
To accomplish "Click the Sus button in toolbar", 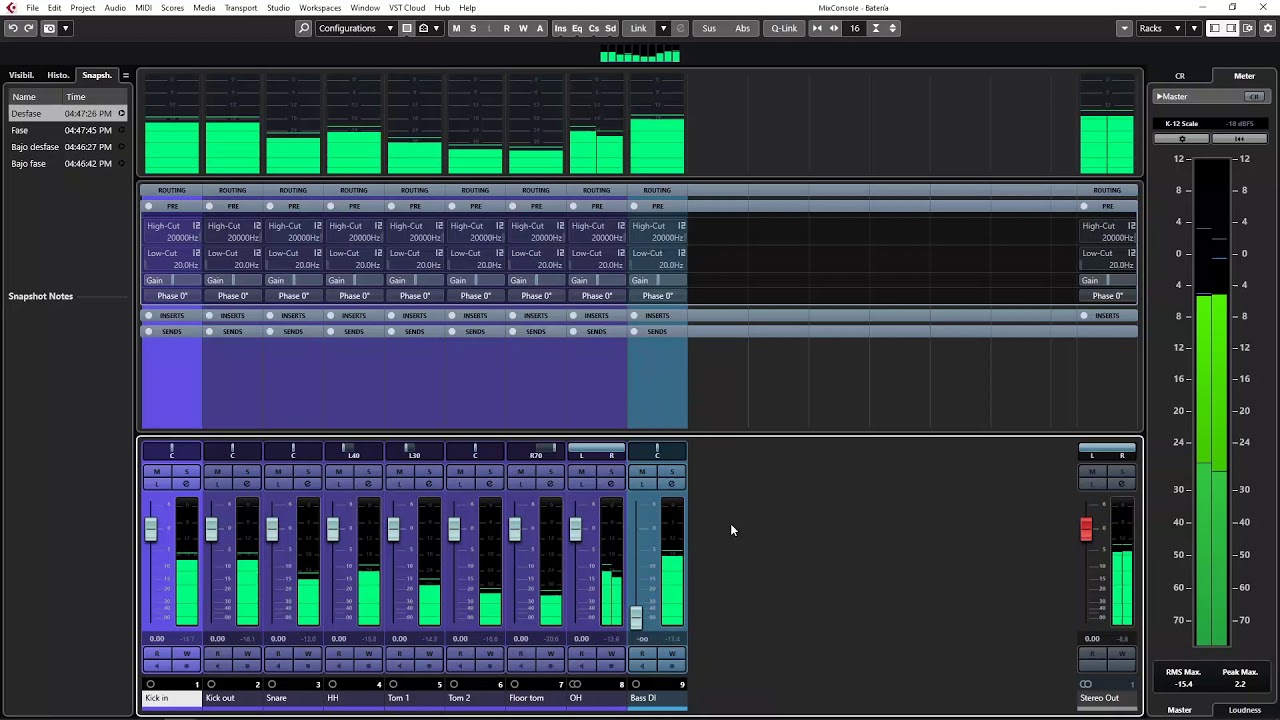I will coord(709,28).
